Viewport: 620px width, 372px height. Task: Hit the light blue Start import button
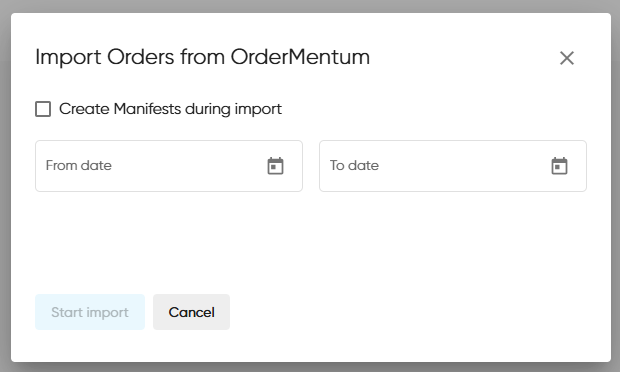click(x=90, y=312)
